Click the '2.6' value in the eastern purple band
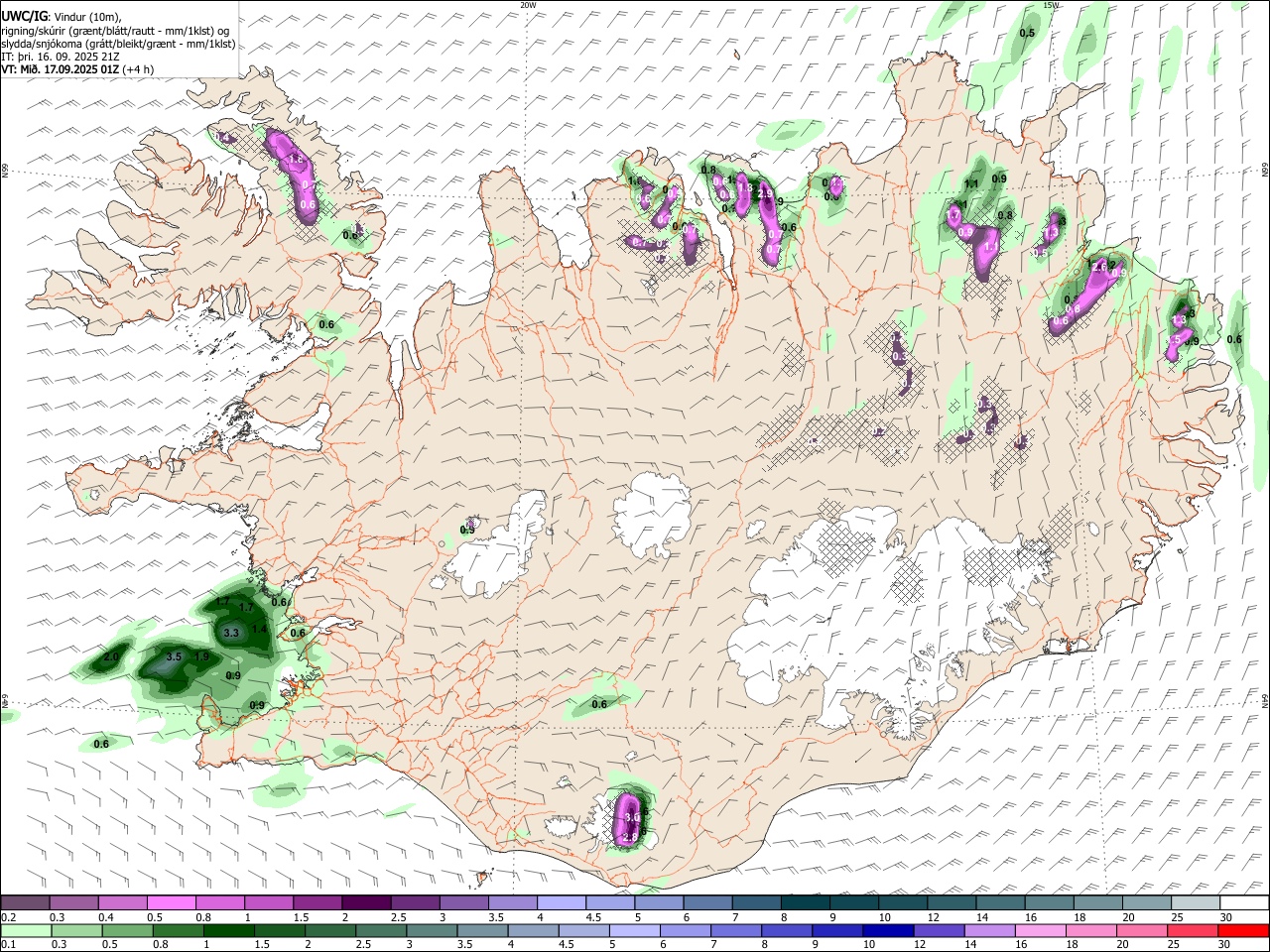This screenshot has height=952, width=1270. [x=1098, y=267]
